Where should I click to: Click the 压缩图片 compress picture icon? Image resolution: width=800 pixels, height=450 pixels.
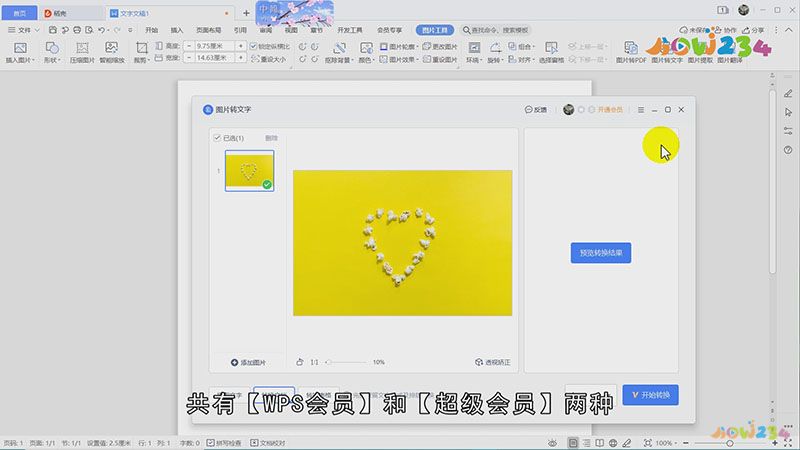tap(82, 48)
